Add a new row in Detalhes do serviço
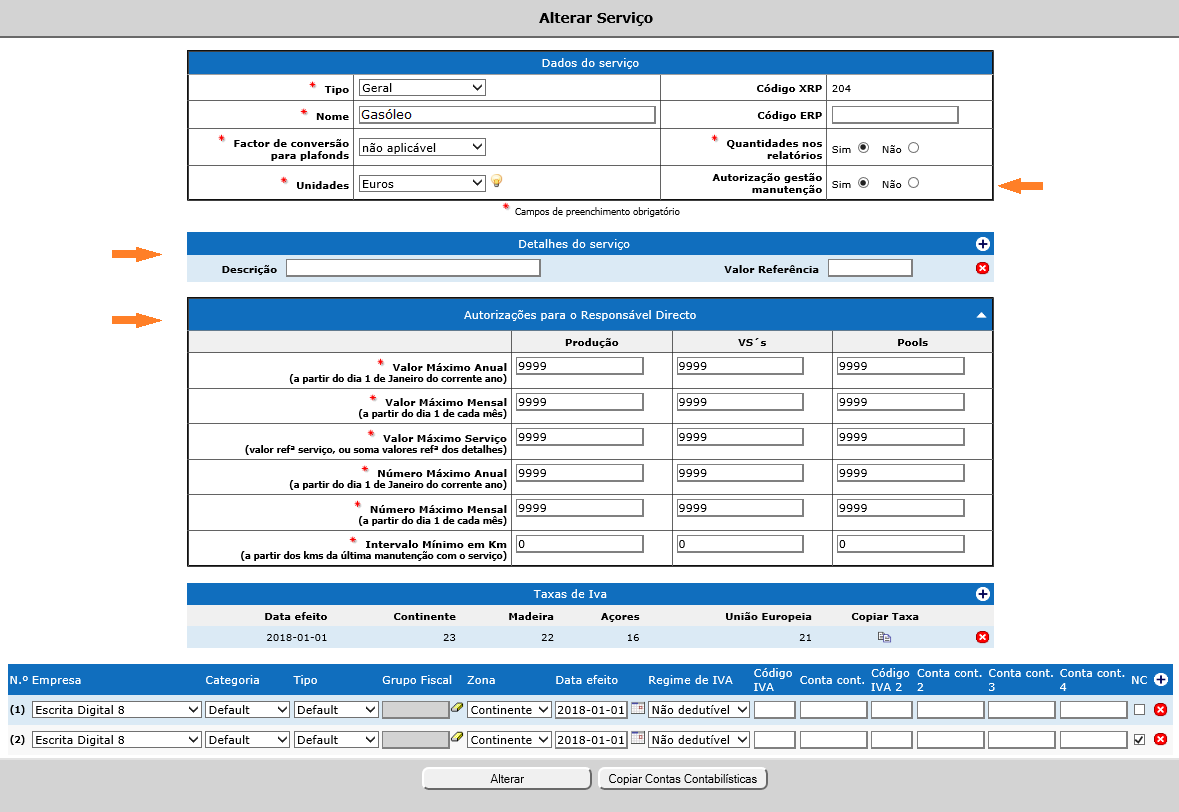 click(982, 244)
